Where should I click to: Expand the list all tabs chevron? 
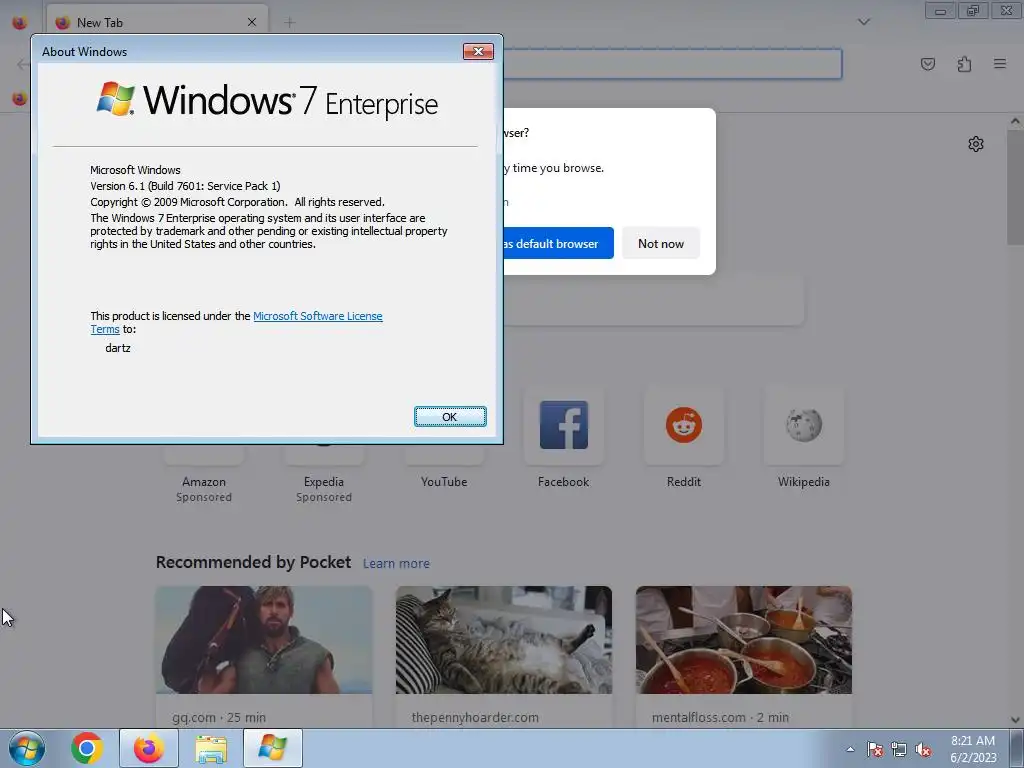863,22
